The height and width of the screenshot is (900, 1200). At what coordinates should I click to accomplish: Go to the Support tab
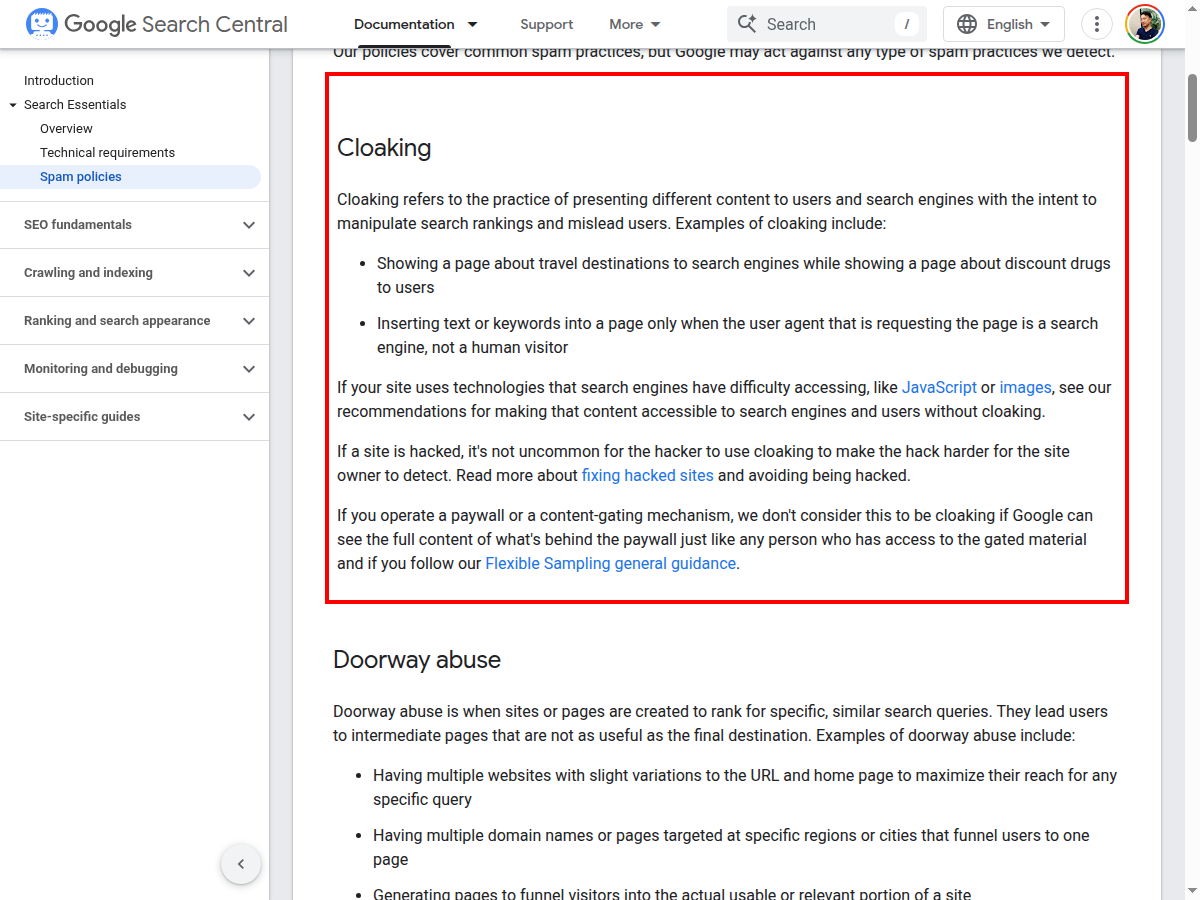coord(546,24)
